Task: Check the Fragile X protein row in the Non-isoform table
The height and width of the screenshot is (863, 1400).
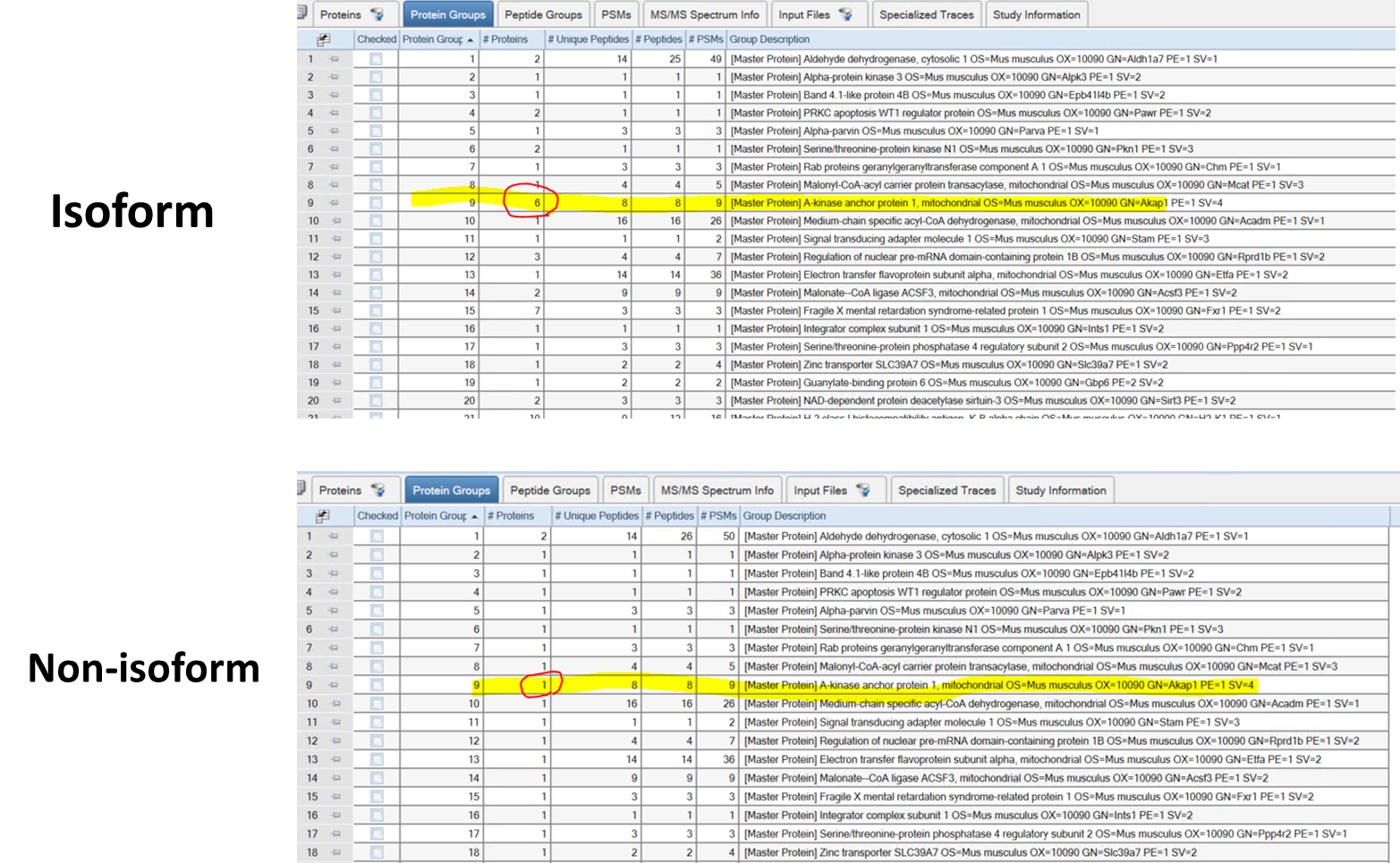Action: (x=377, y=797)
